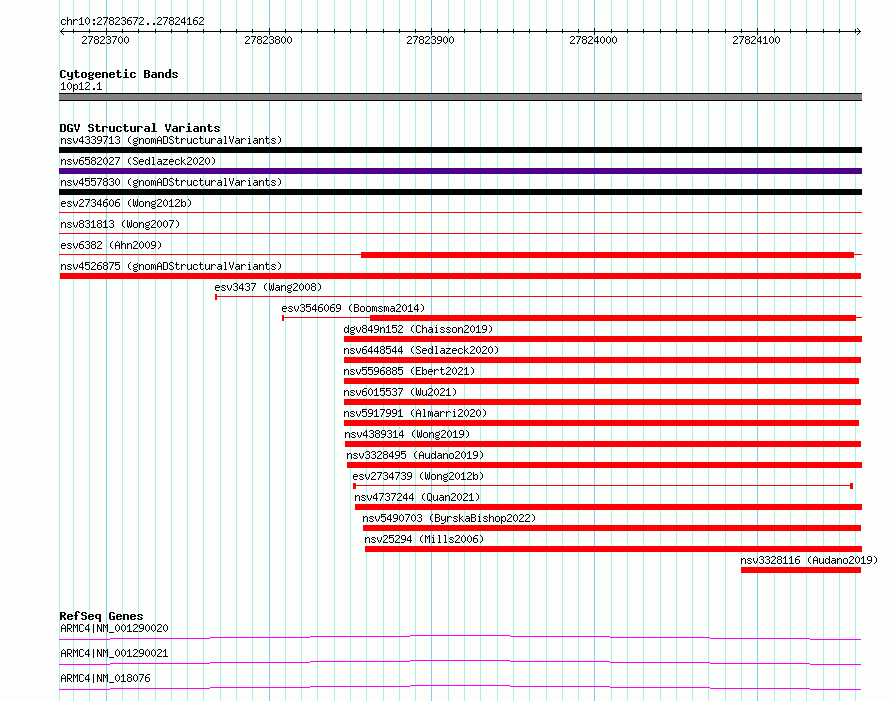This screenshot has height=701, width=890.
Task: Click the RefSeq Genes track title
Action: [x=101, y=616]
